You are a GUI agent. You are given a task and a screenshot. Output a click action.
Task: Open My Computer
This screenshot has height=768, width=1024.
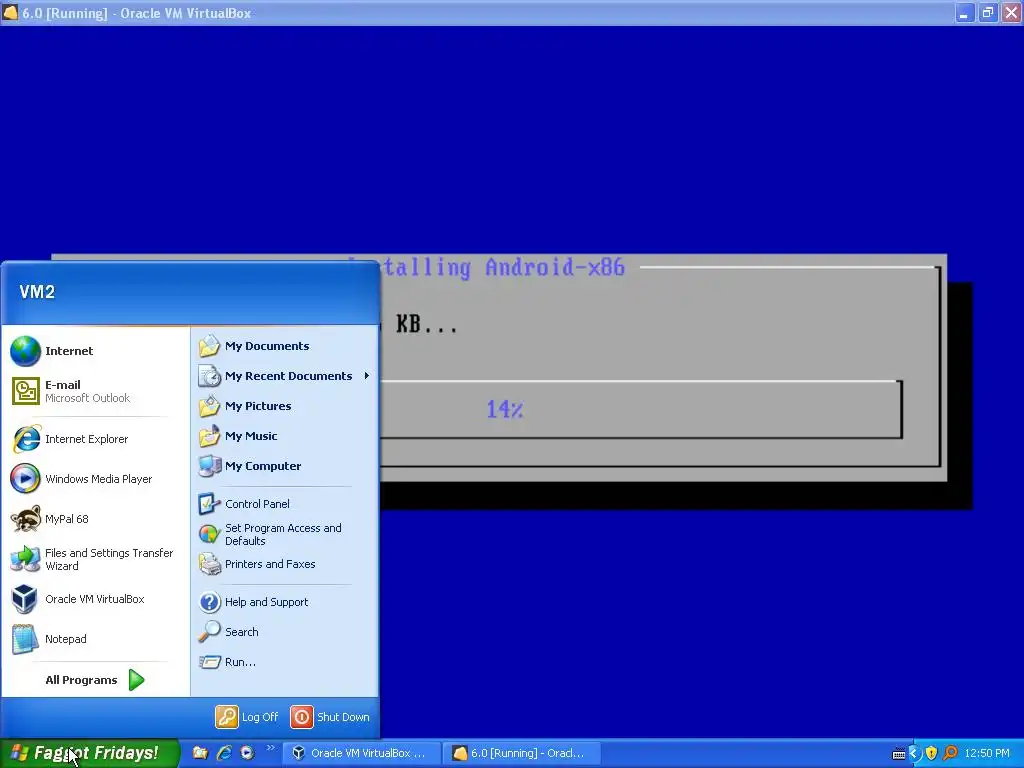coord(284,466)
